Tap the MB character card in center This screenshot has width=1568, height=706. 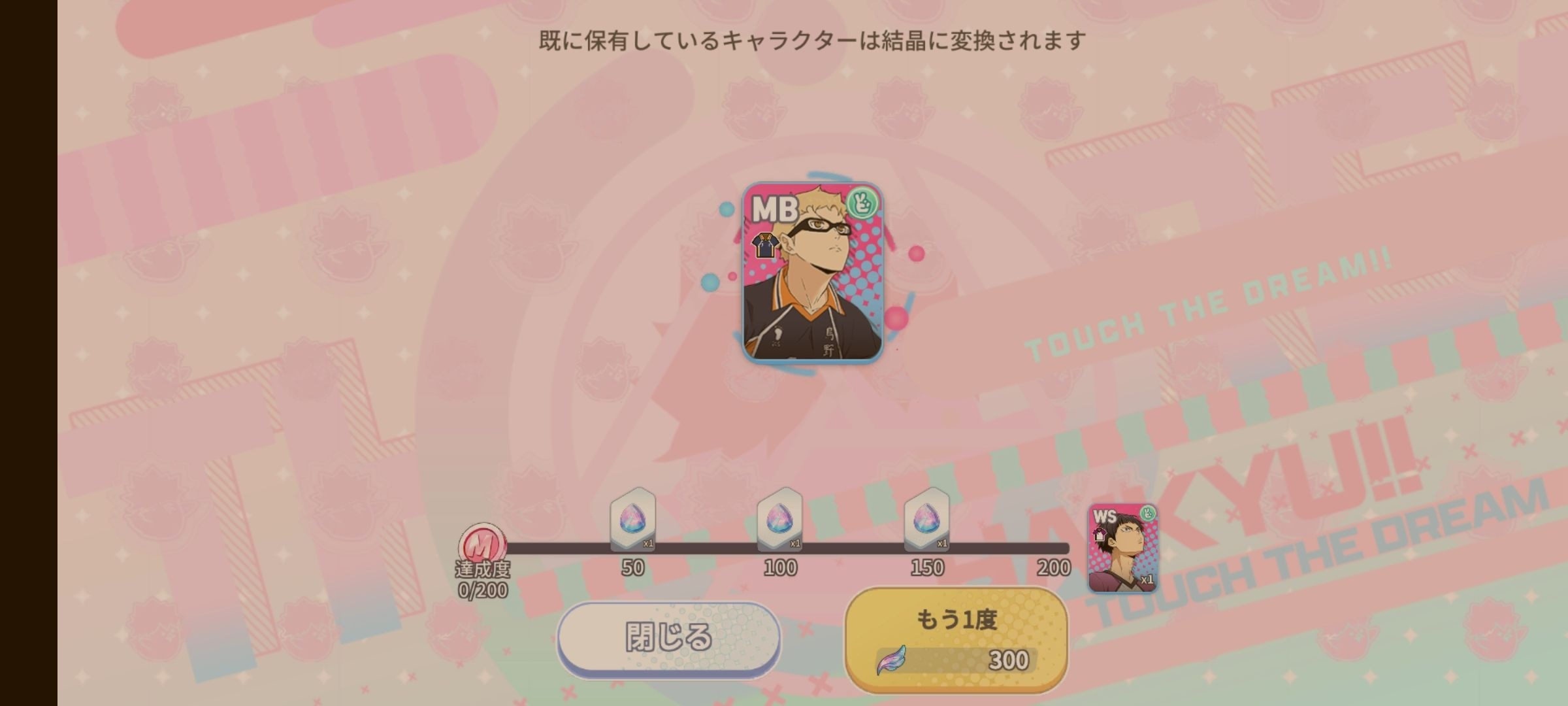coord(813,272)
